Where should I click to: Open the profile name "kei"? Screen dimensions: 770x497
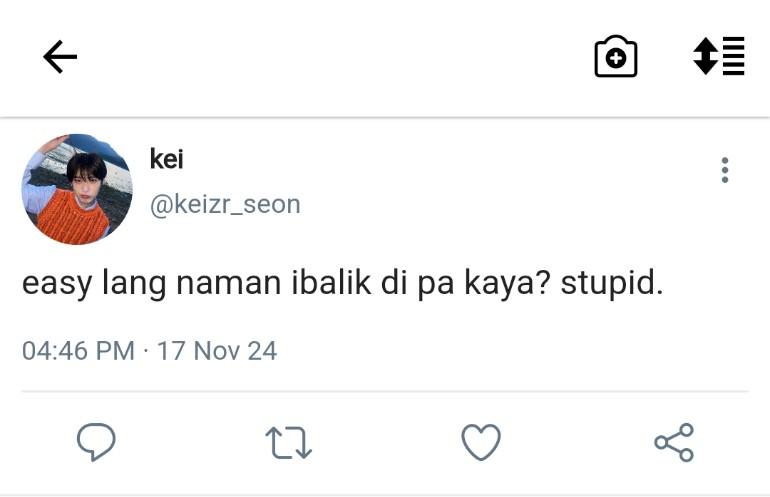(166, 159)
